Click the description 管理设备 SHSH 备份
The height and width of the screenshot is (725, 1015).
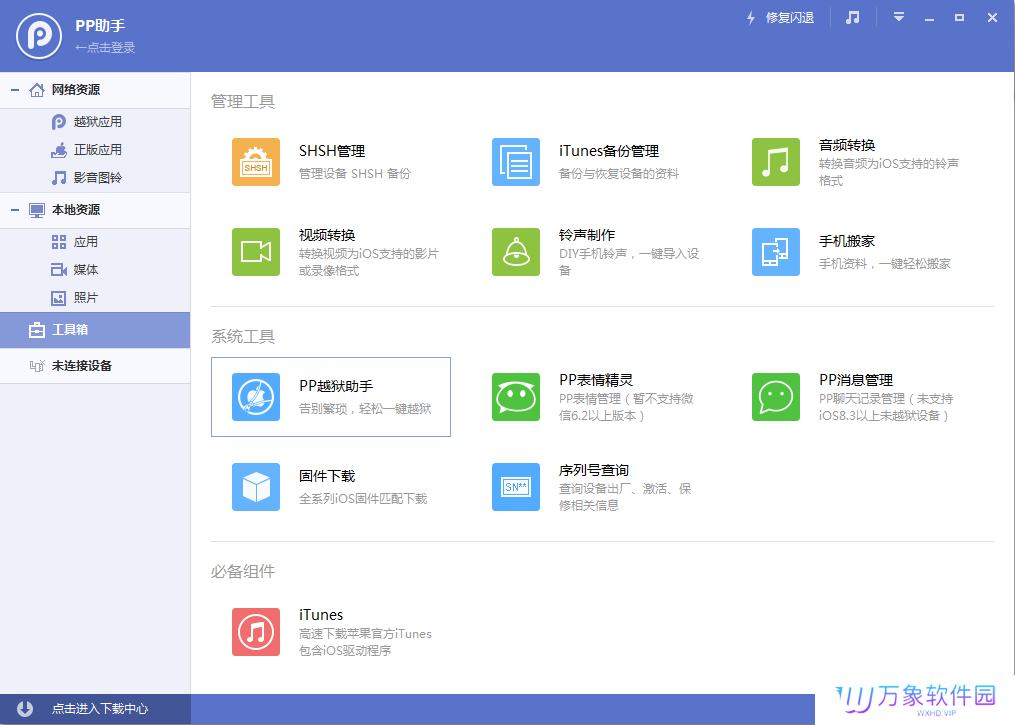click(355, 173)
